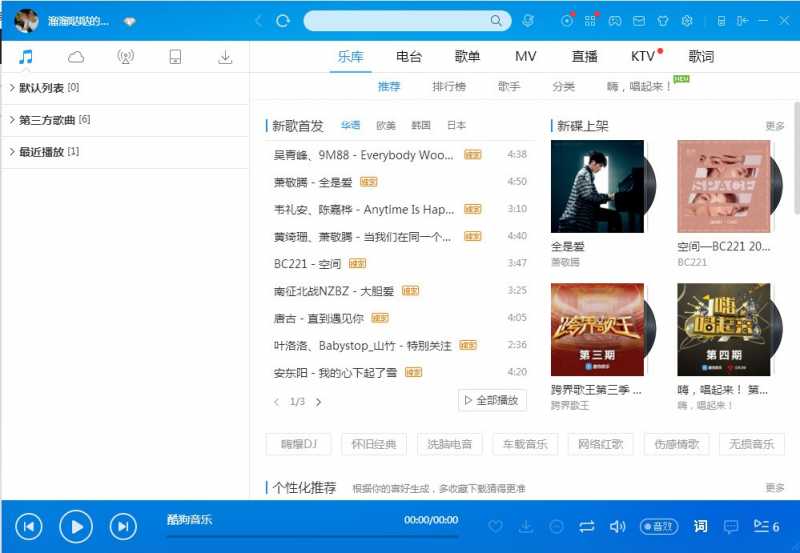This screenshot has width=800, height=553.
Task: Open the 歌词 tab
Action: pyautogui.click(x=701, y=56)
